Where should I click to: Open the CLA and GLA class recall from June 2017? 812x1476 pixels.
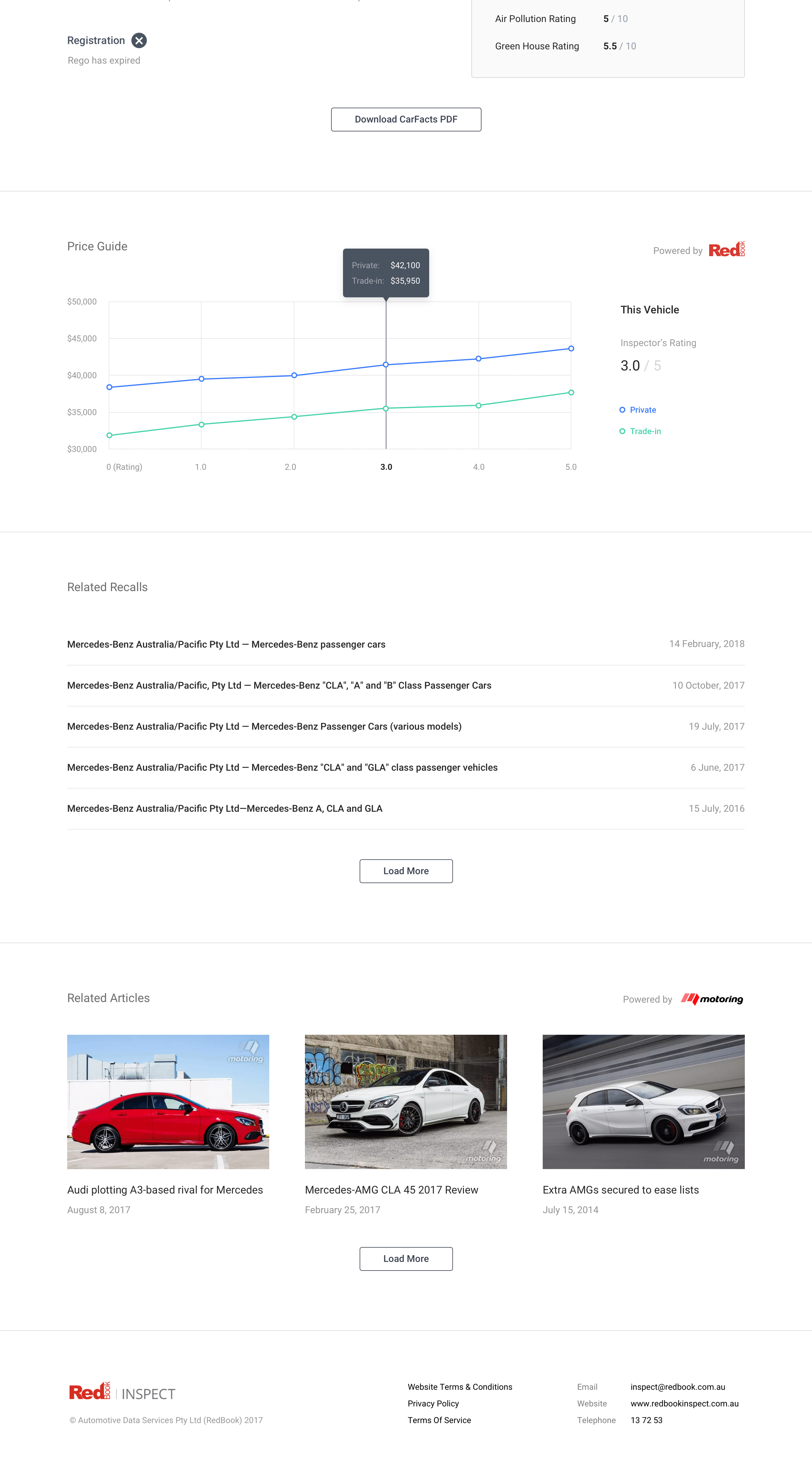(282, 767)
